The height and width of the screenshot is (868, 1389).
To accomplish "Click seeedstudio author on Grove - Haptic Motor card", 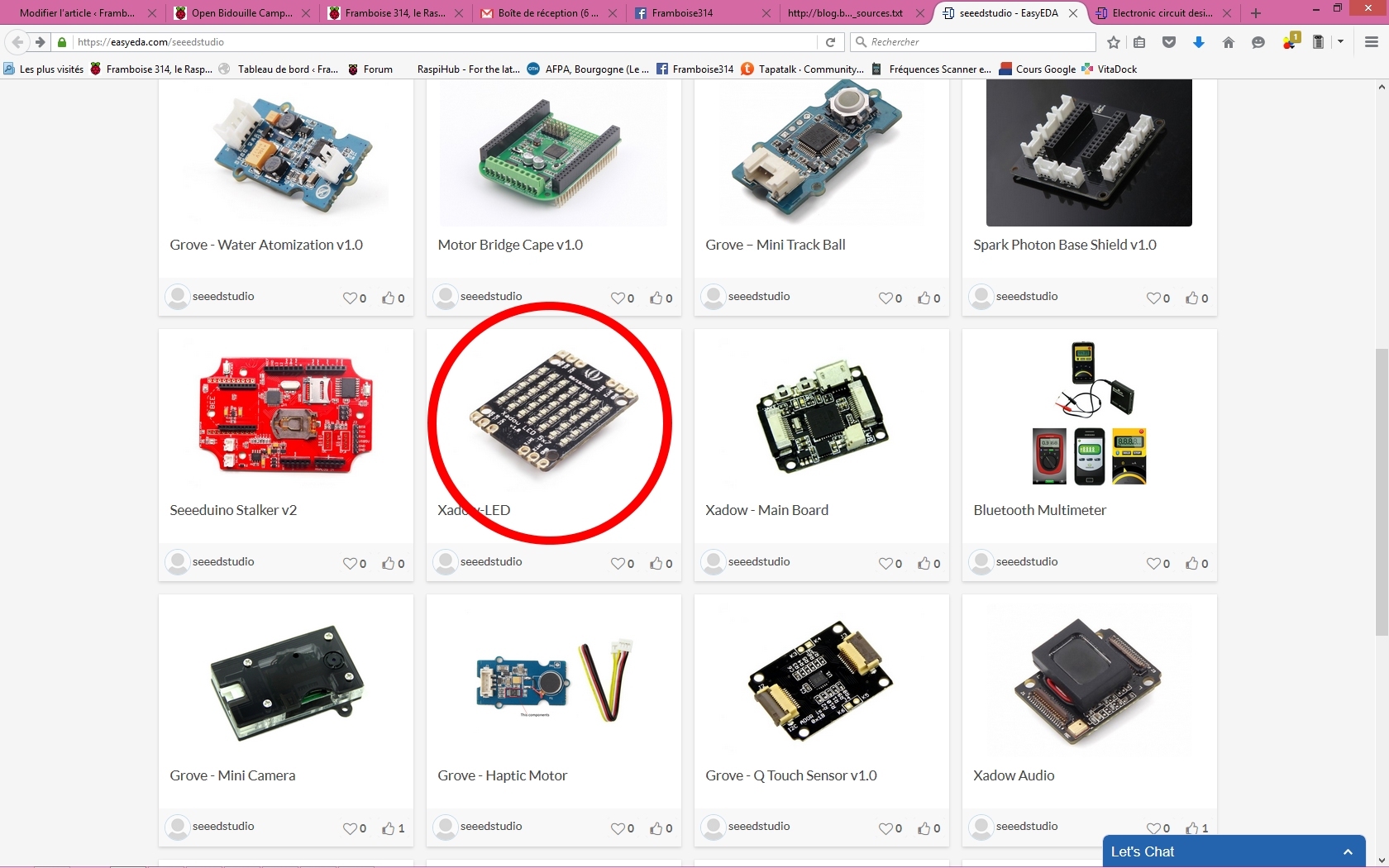I will point(491,826).
